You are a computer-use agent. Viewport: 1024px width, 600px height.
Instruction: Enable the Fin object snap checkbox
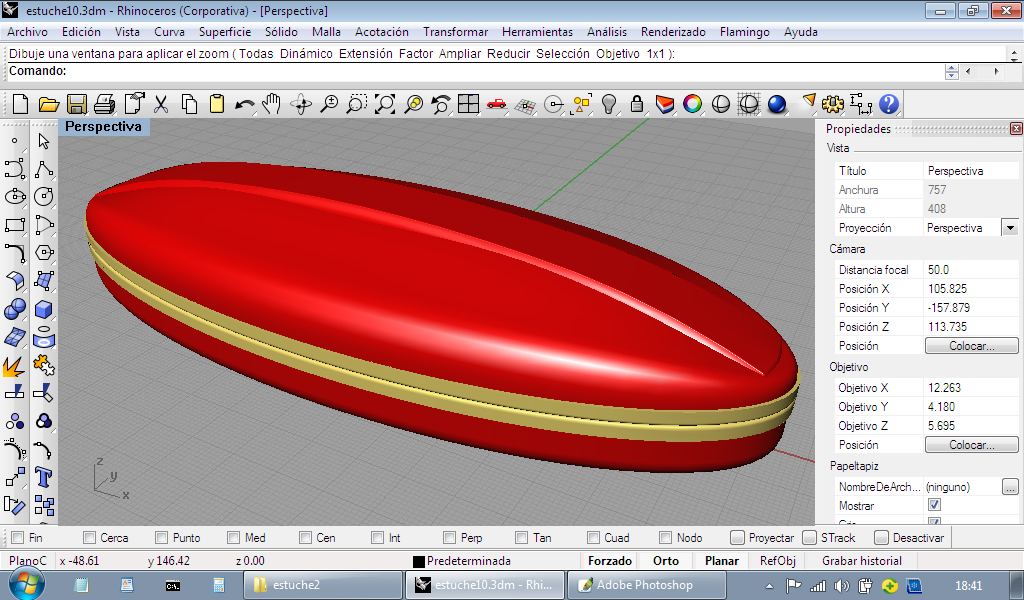tap(18, 538)
